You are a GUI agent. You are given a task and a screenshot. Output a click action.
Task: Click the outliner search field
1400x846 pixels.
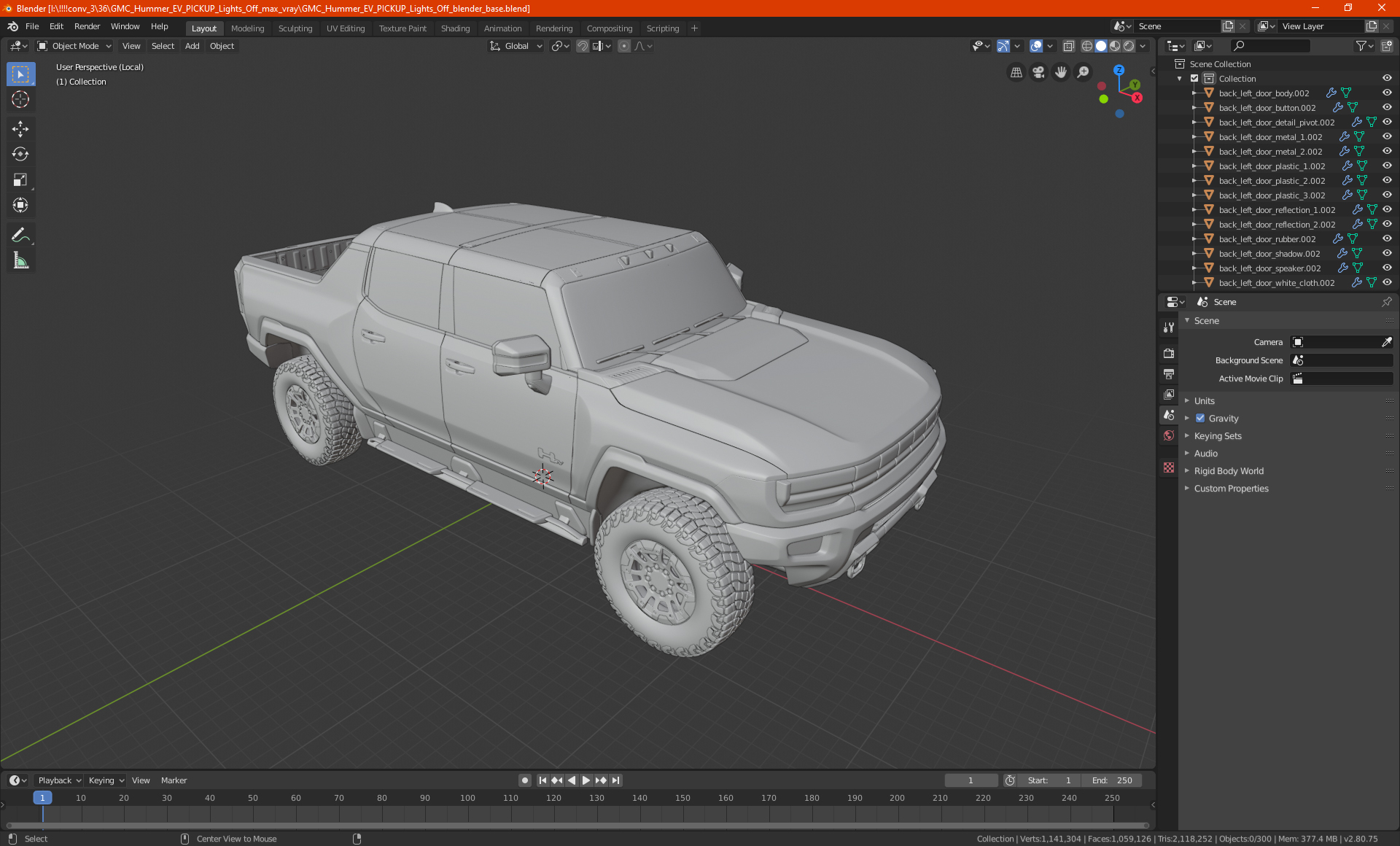click(1270, 46)
